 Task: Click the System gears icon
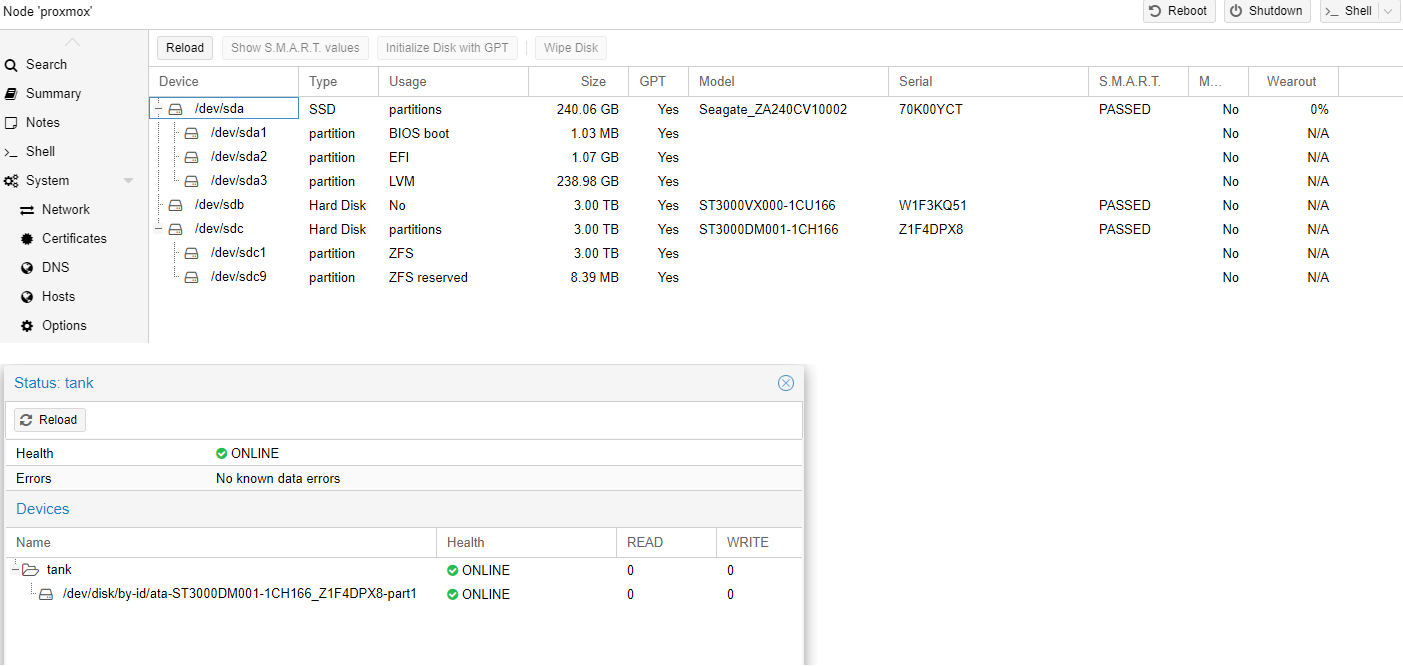coord(11,181)
